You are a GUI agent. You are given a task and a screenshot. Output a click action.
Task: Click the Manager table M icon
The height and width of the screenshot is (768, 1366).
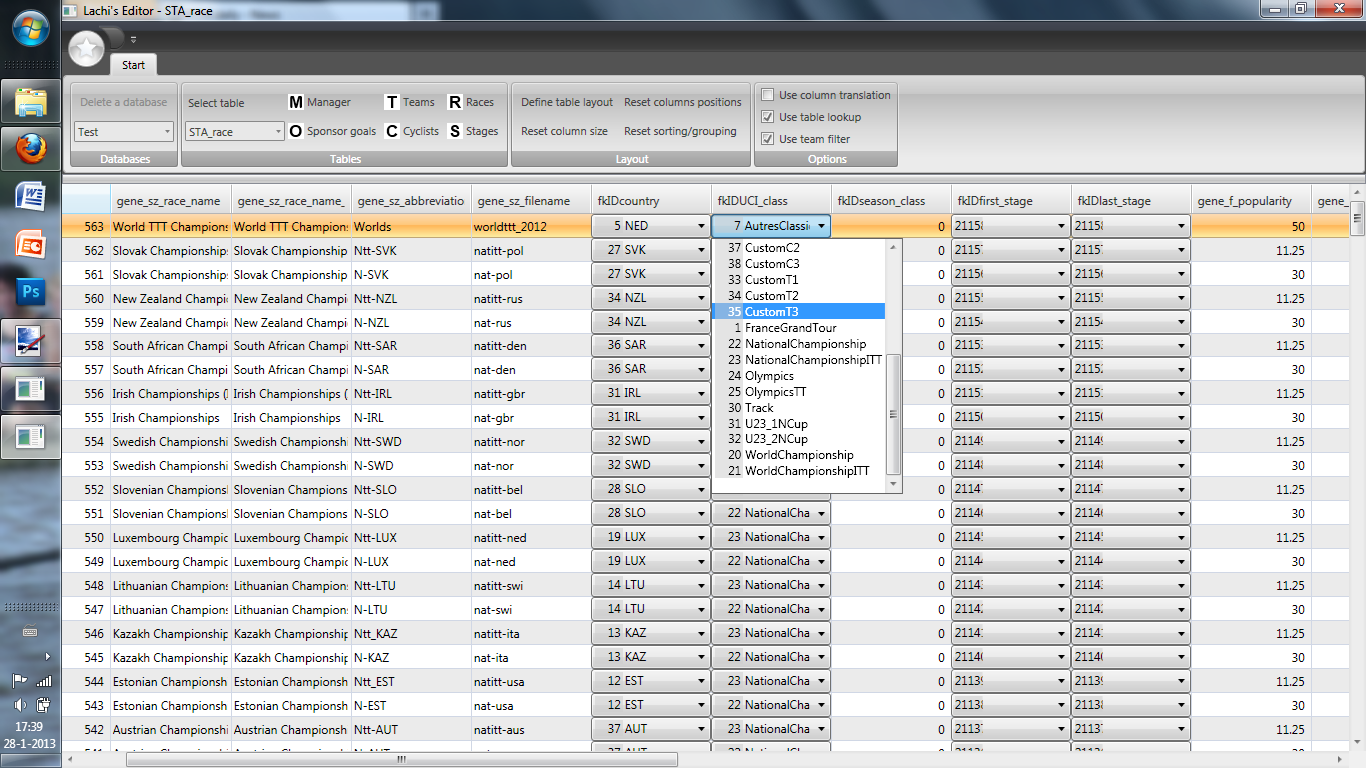tap(295, 102)
